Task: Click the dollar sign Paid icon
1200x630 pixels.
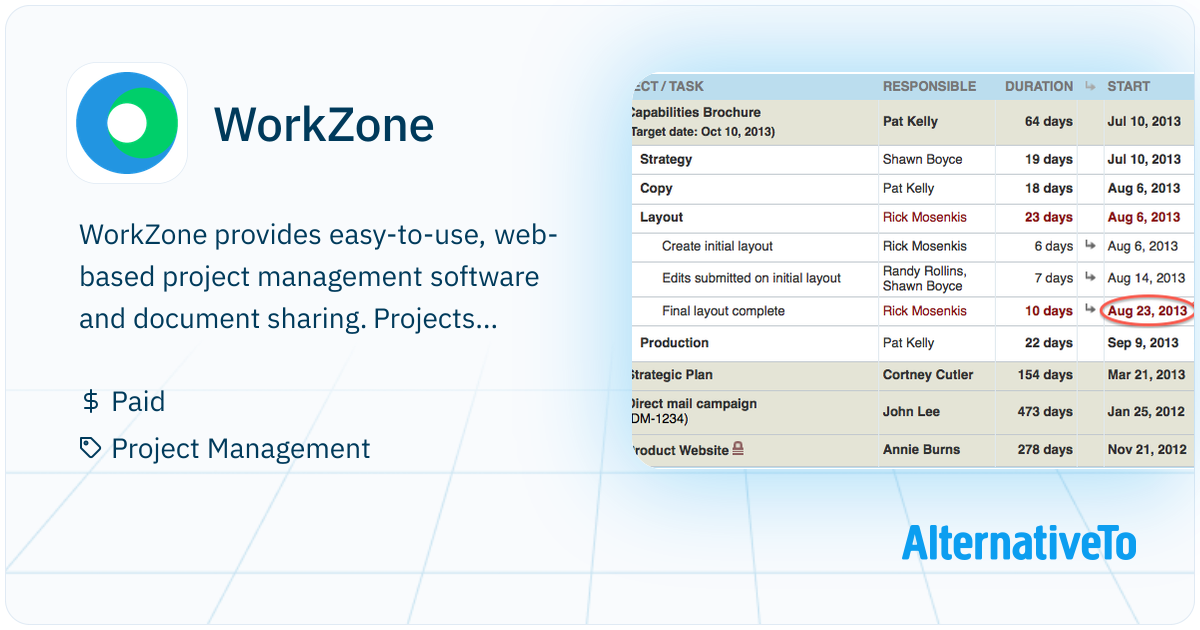Action: tap(91, 402)
